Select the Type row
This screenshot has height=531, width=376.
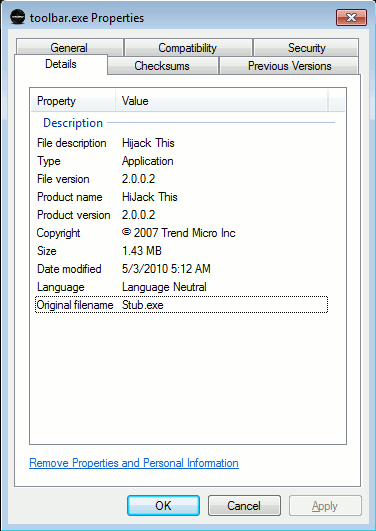[182, 161]
